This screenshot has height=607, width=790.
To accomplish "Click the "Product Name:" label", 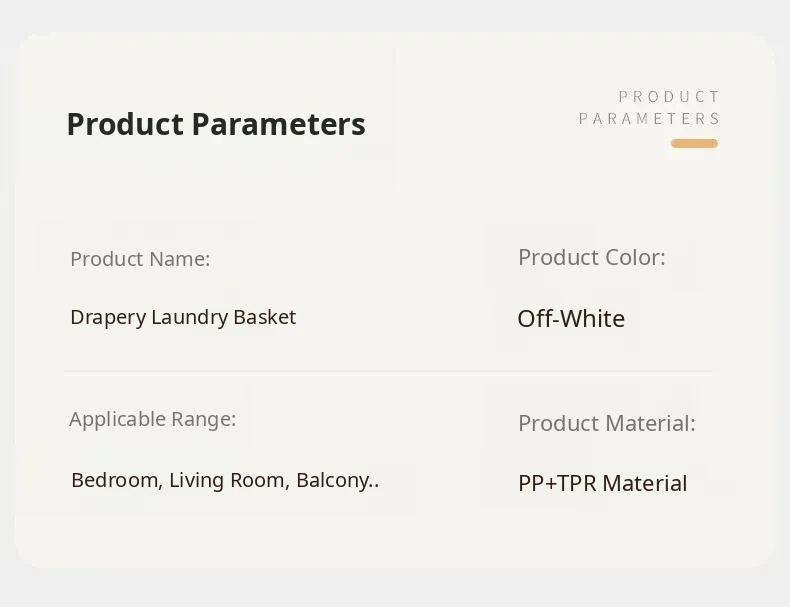I will tap(140, 259).
